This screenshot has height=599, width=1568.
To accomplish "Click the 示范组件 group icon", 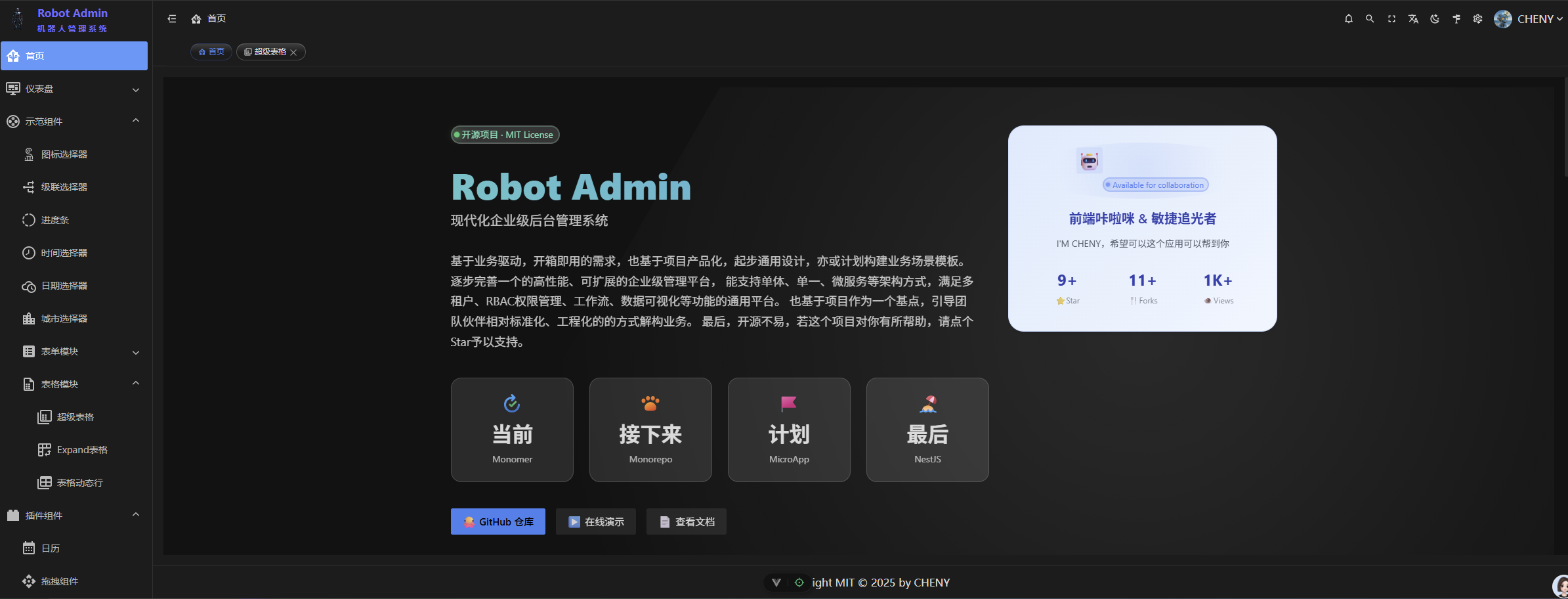I will [x=13, y=122].
